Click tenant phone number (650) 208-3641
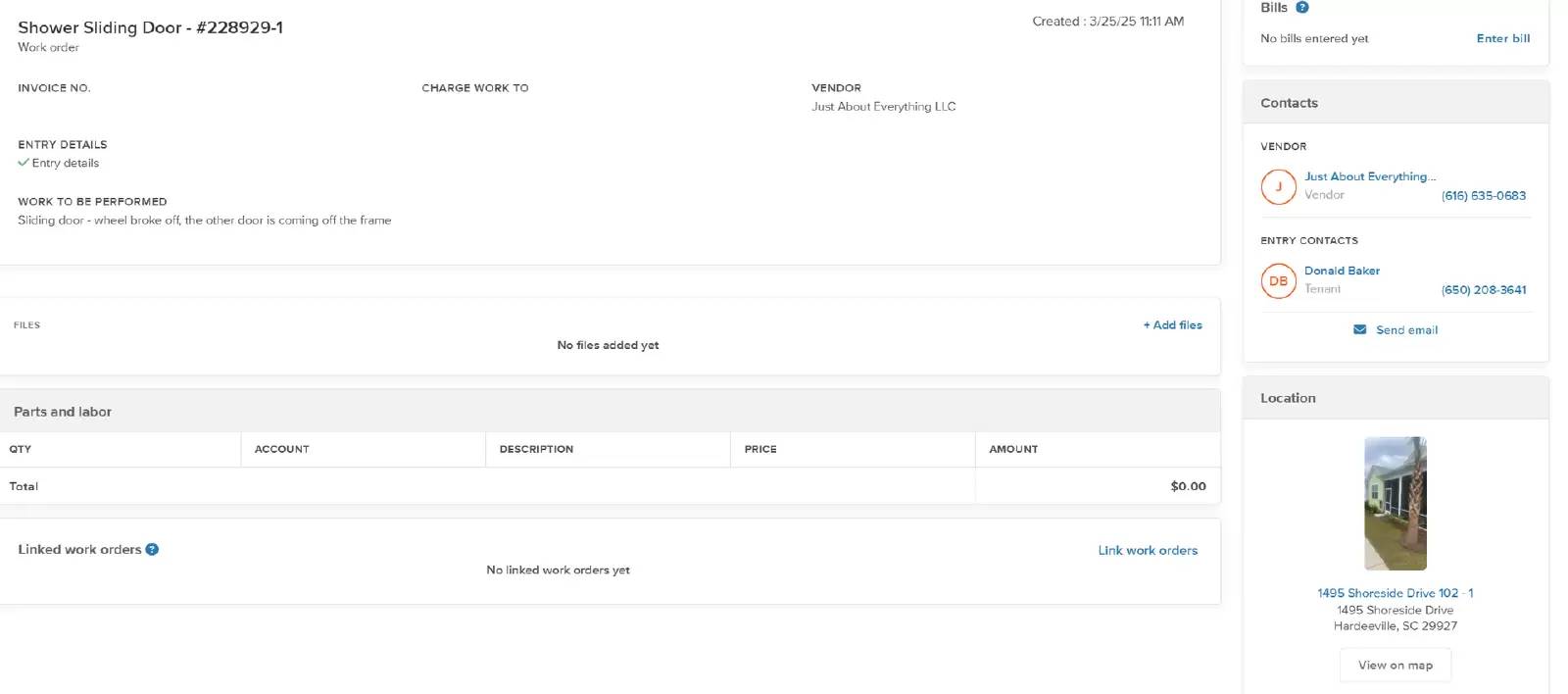 (x=1483, y=290)
